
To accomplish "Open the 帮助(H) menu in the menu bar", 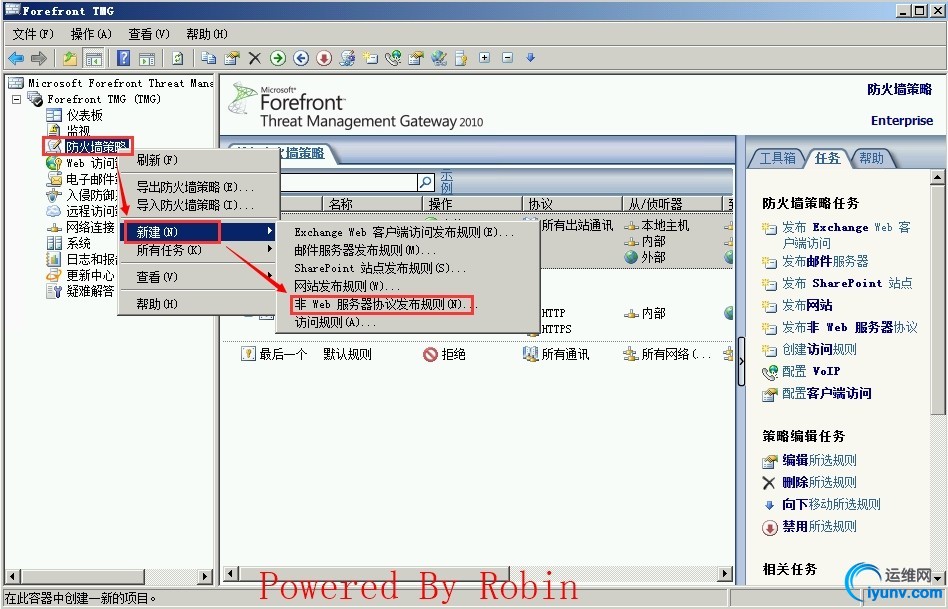I will click(x=207, y=34).
